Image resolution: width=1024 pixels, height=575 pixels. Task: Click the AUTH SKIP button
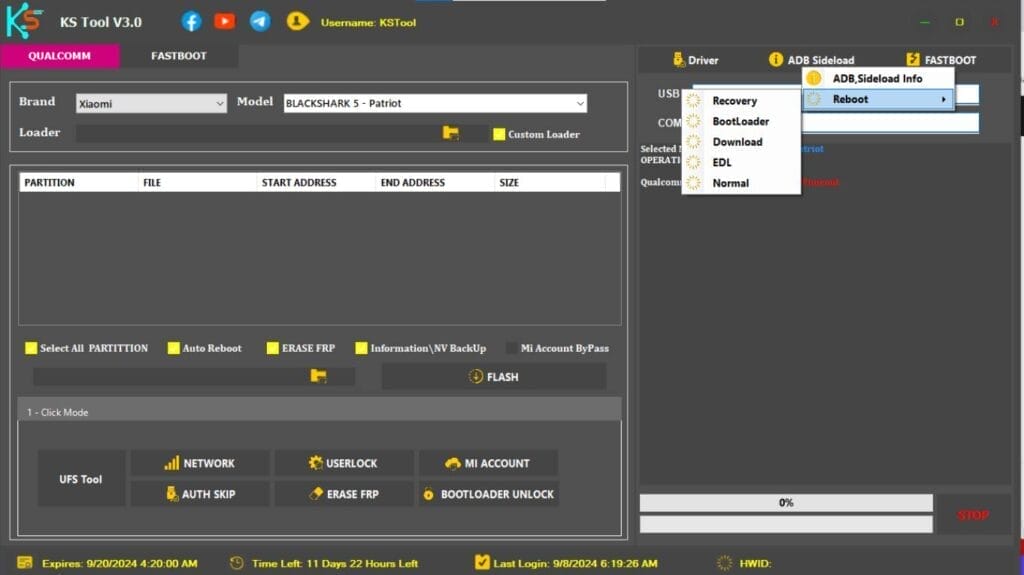[200, 494]
